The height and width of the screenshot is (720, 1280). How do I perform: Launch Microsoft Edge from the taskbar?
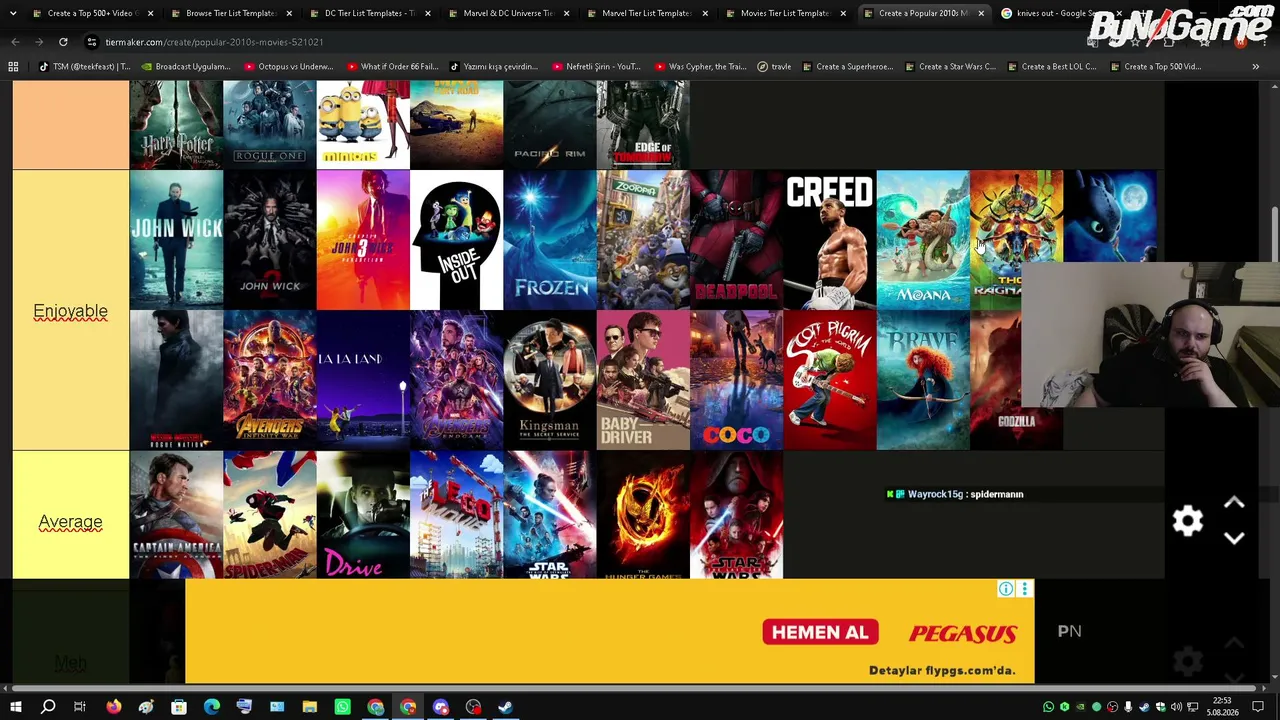[x=211, y=707]
